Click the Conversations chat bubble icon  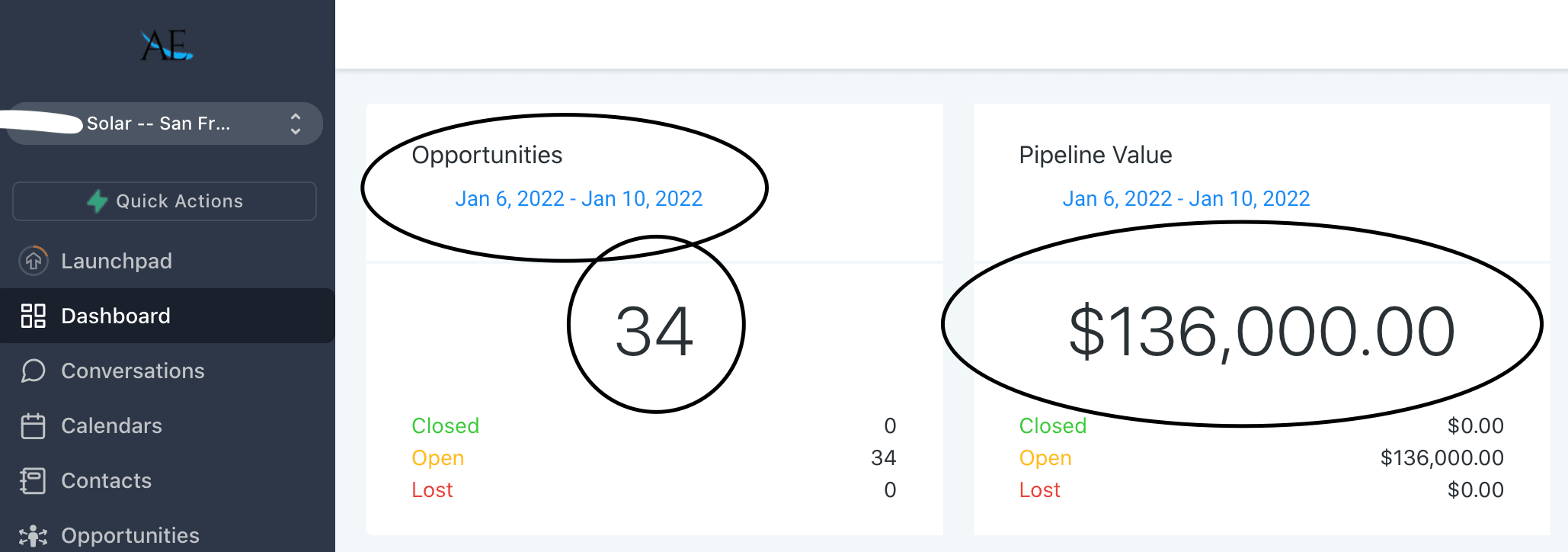[34, 371]
